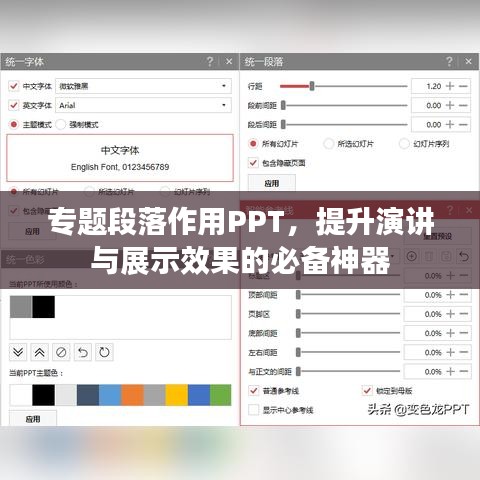Click 应用 button below the theme colors
Viewport: 480px width, 480px height.
tap(33, 419)
